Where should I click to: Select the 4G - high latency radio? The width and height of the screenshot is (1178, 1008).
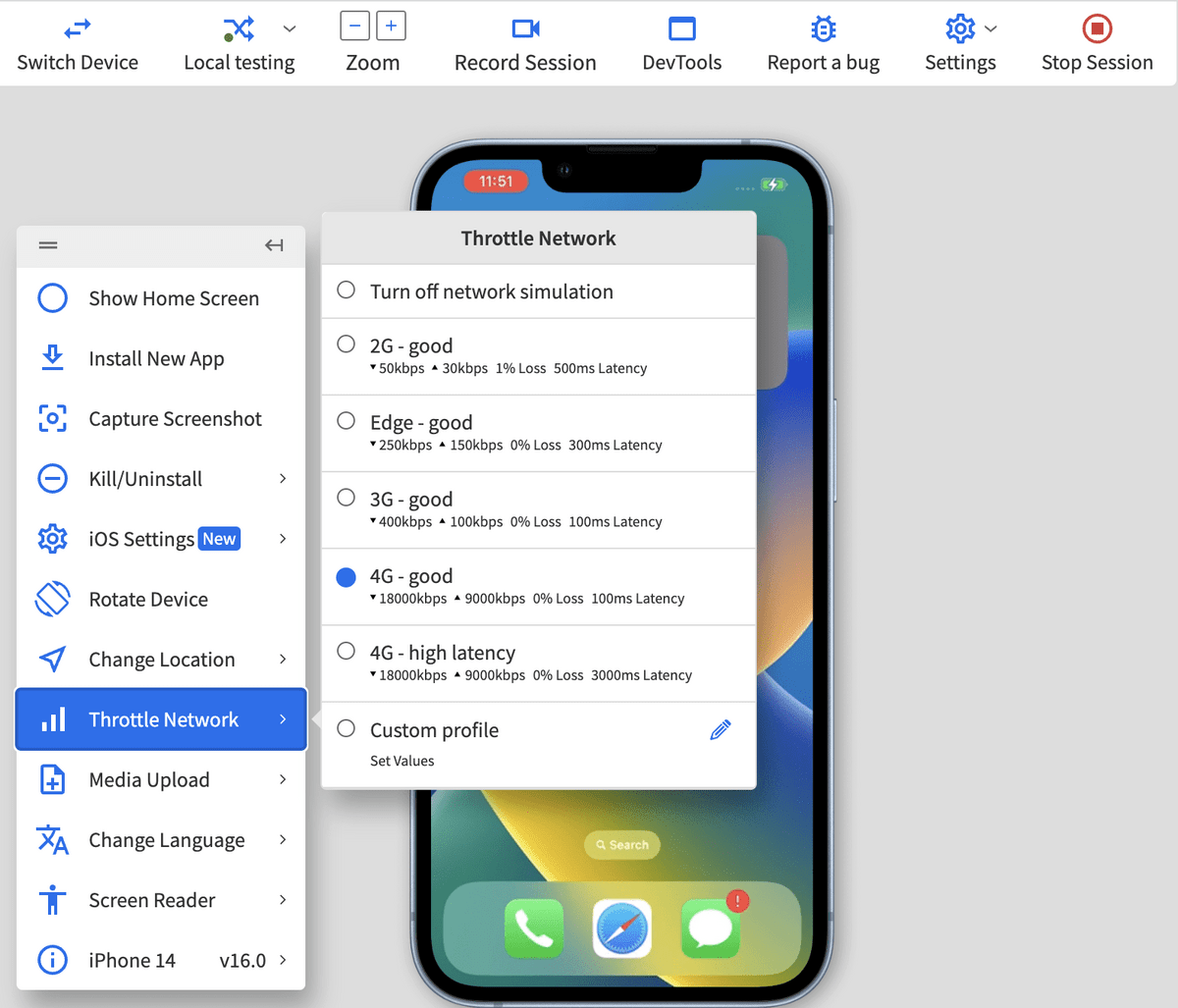346,651
